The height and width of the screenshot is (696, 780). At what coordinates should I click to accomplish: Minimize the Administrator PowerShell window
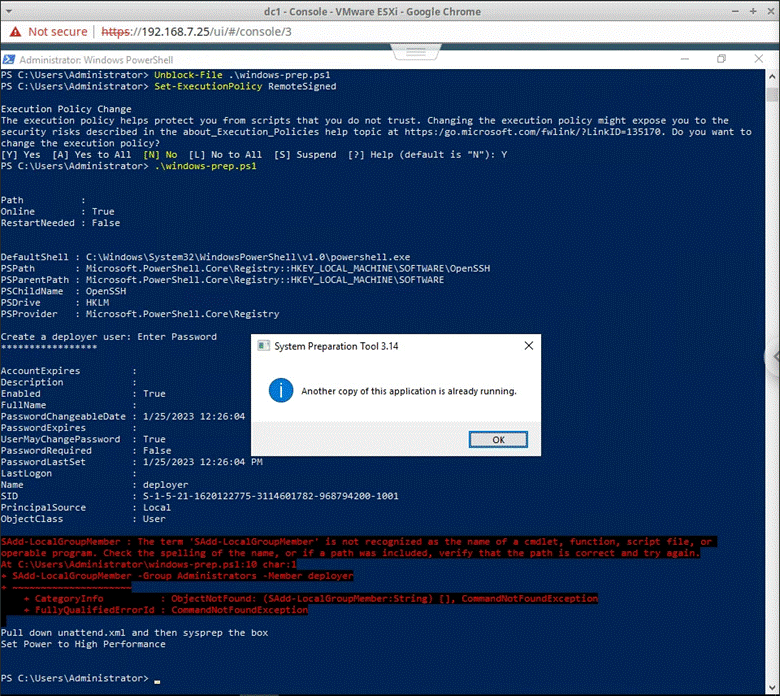[x=685, y=59]
